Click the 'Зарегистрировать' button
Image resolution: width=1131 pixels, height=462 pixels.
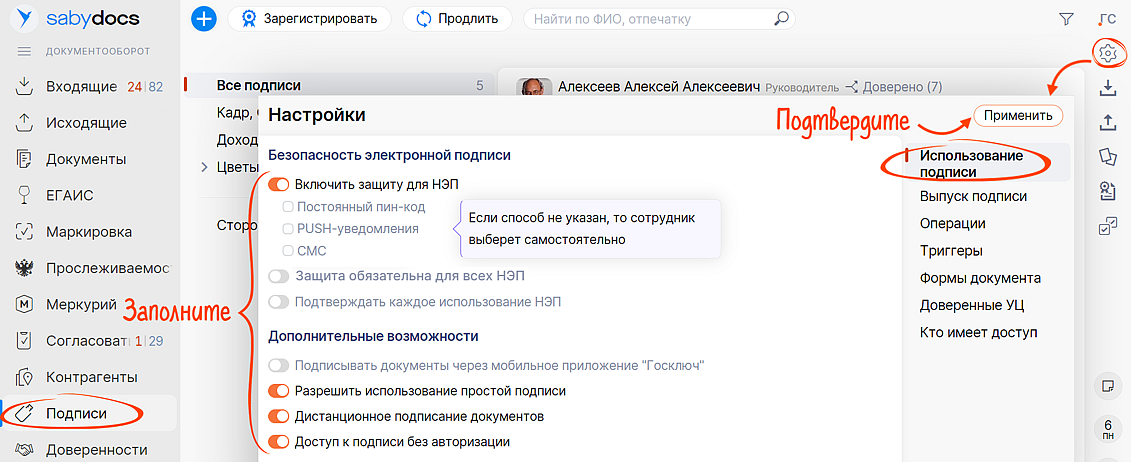(309, 19)
